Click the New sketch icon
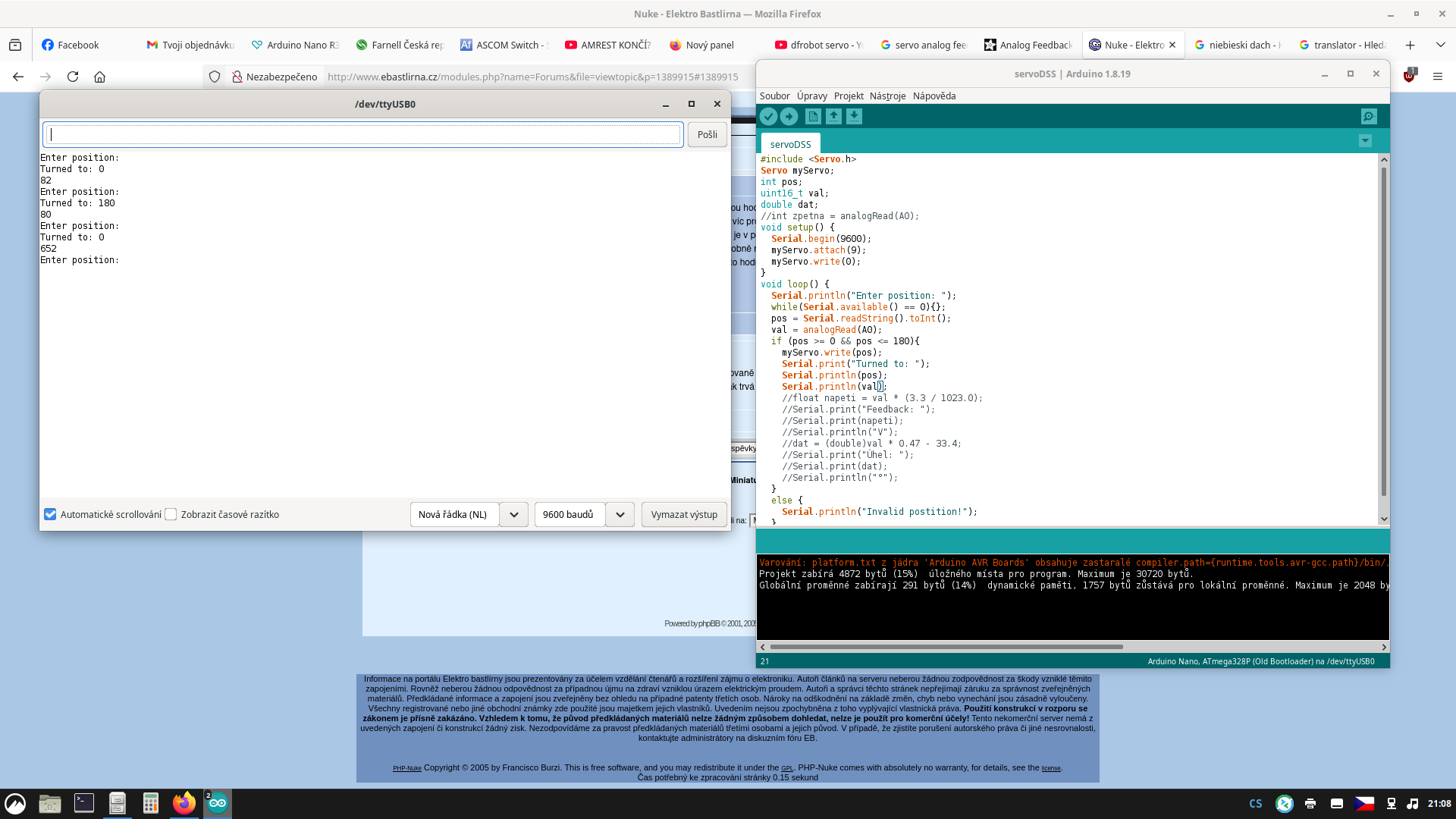1456x819 pixels. pos(813,116)
